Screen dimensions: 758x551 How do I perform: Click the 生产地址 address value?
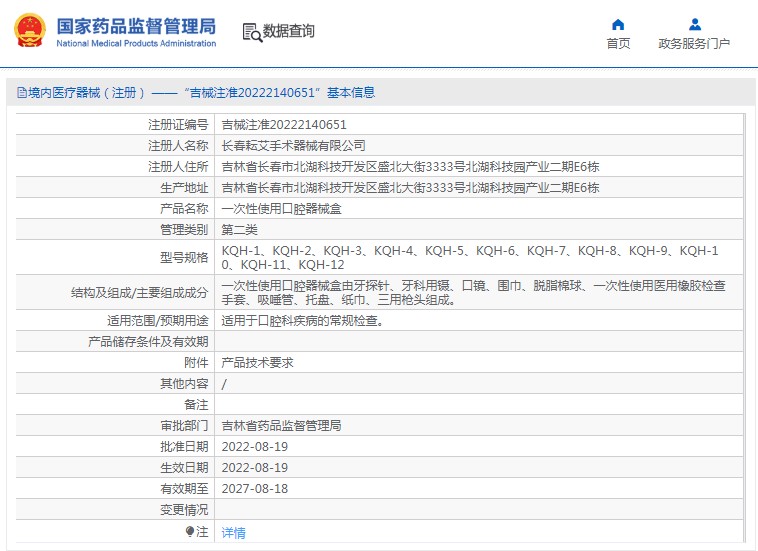click(x=410, y=188)
